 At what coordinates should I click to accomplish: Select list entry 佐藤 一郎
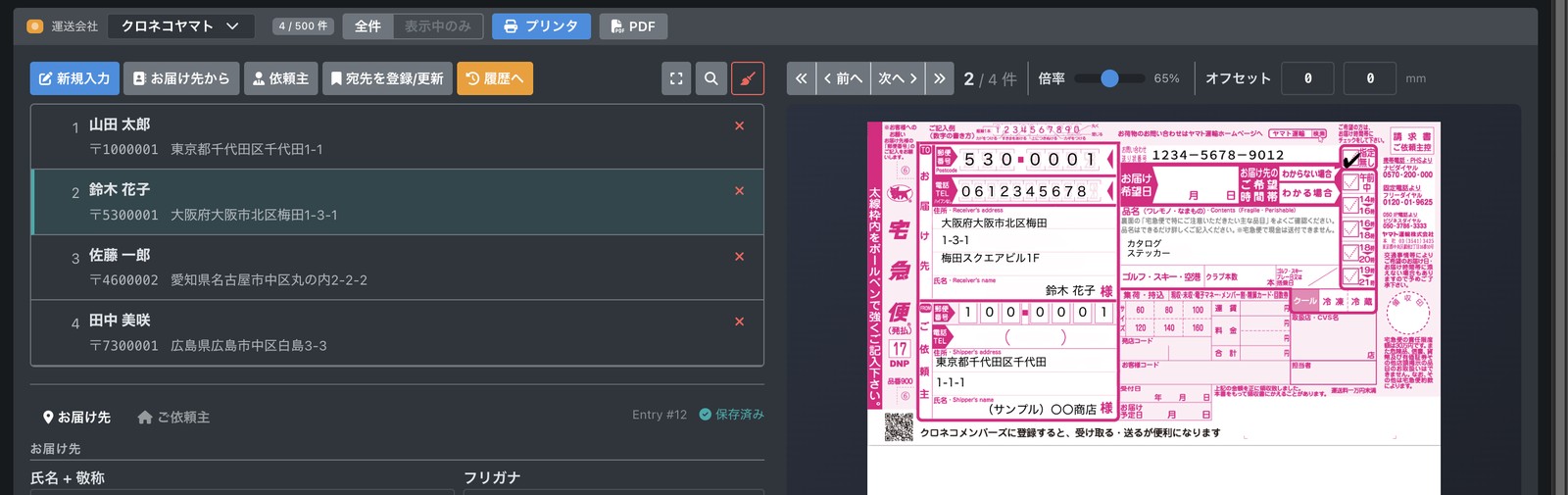pos(397,268)
